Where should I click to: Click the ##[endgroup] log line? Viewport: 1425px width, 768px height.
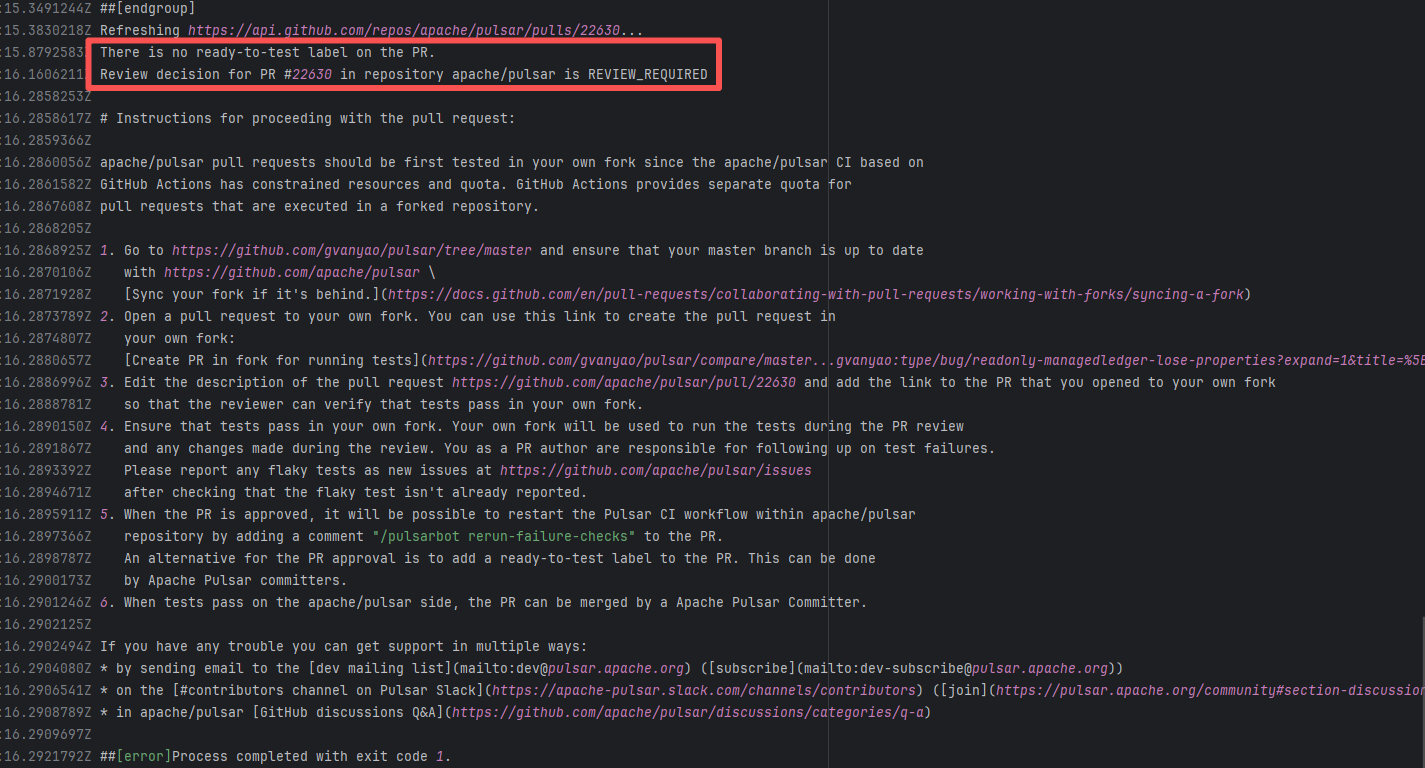pos(140,8)
